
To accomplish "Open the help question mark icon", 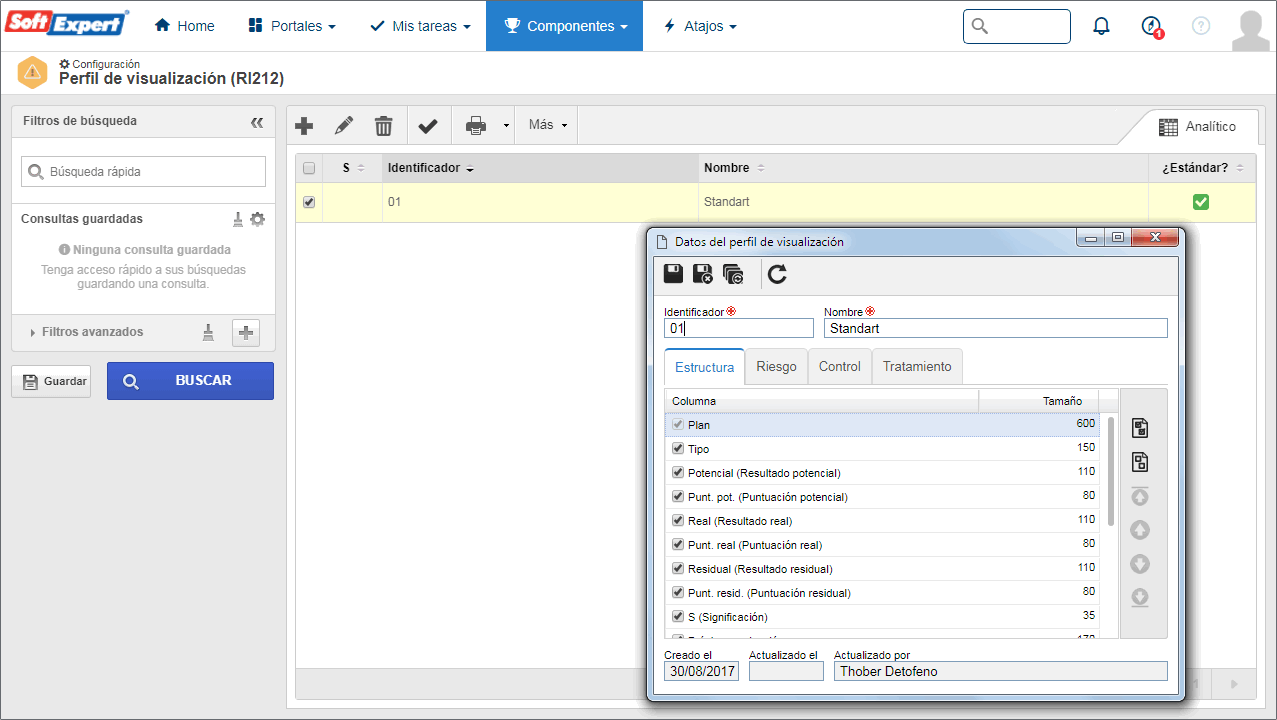I will (1201, 26).
